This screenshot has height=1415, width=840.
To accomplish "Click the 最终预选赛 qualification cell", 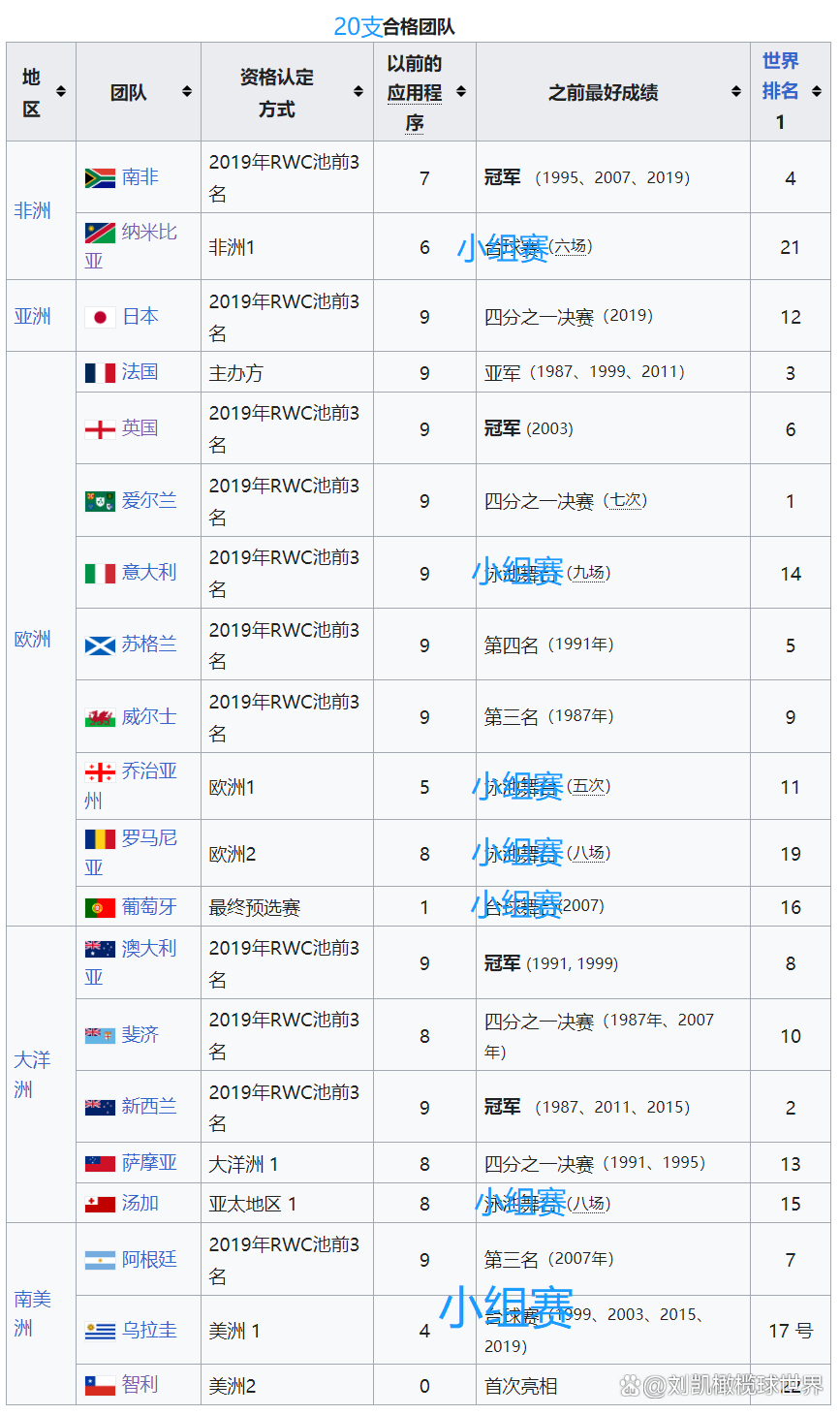I will pyautogui.click(x=287, y=907).
